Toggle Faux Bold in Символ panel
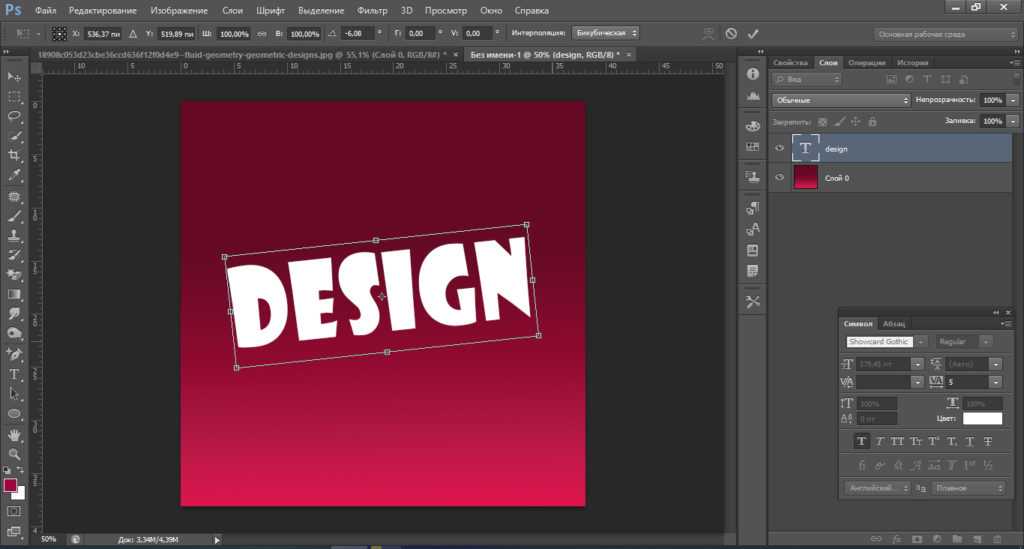The image size is (1024, 549). coord(861,441)
